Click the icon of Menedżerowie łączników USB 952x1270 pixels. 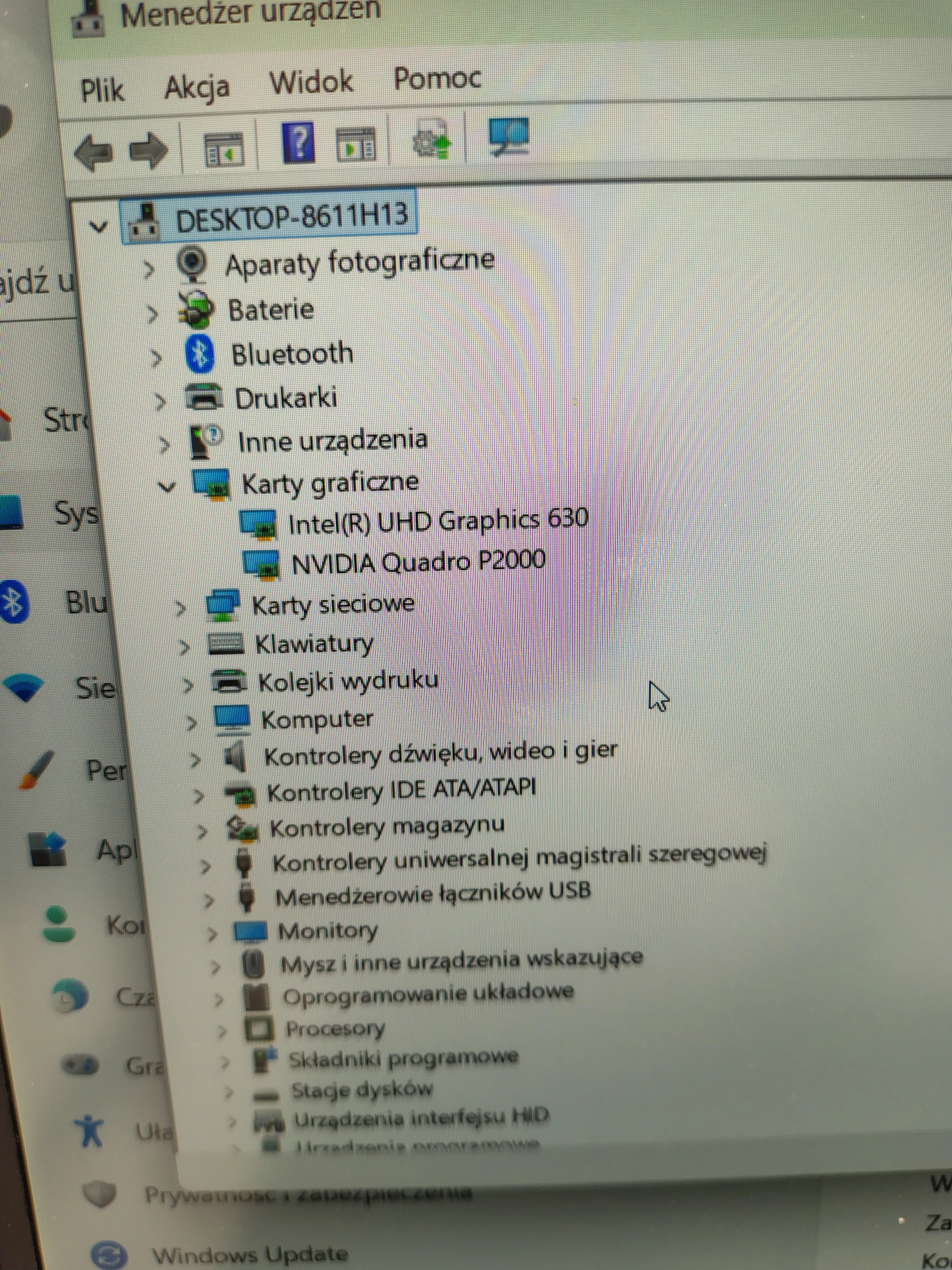pyautogui.click(x=247, y=897)
